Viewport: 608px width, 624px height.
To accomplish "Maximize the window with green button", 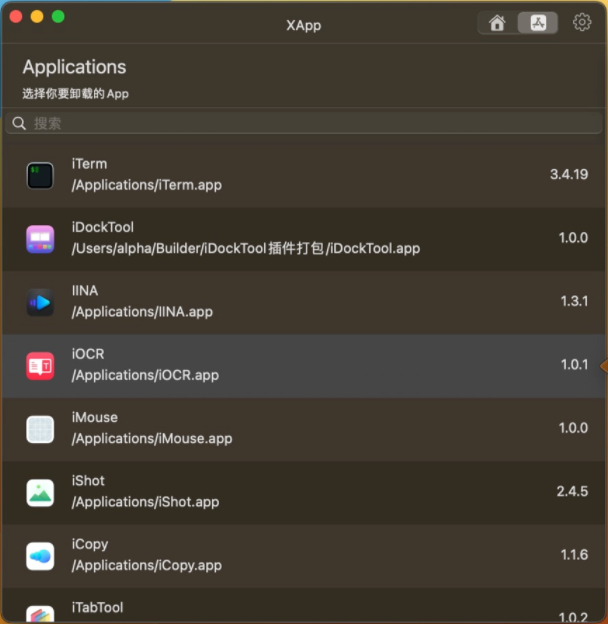I will [x=58, y=17].
